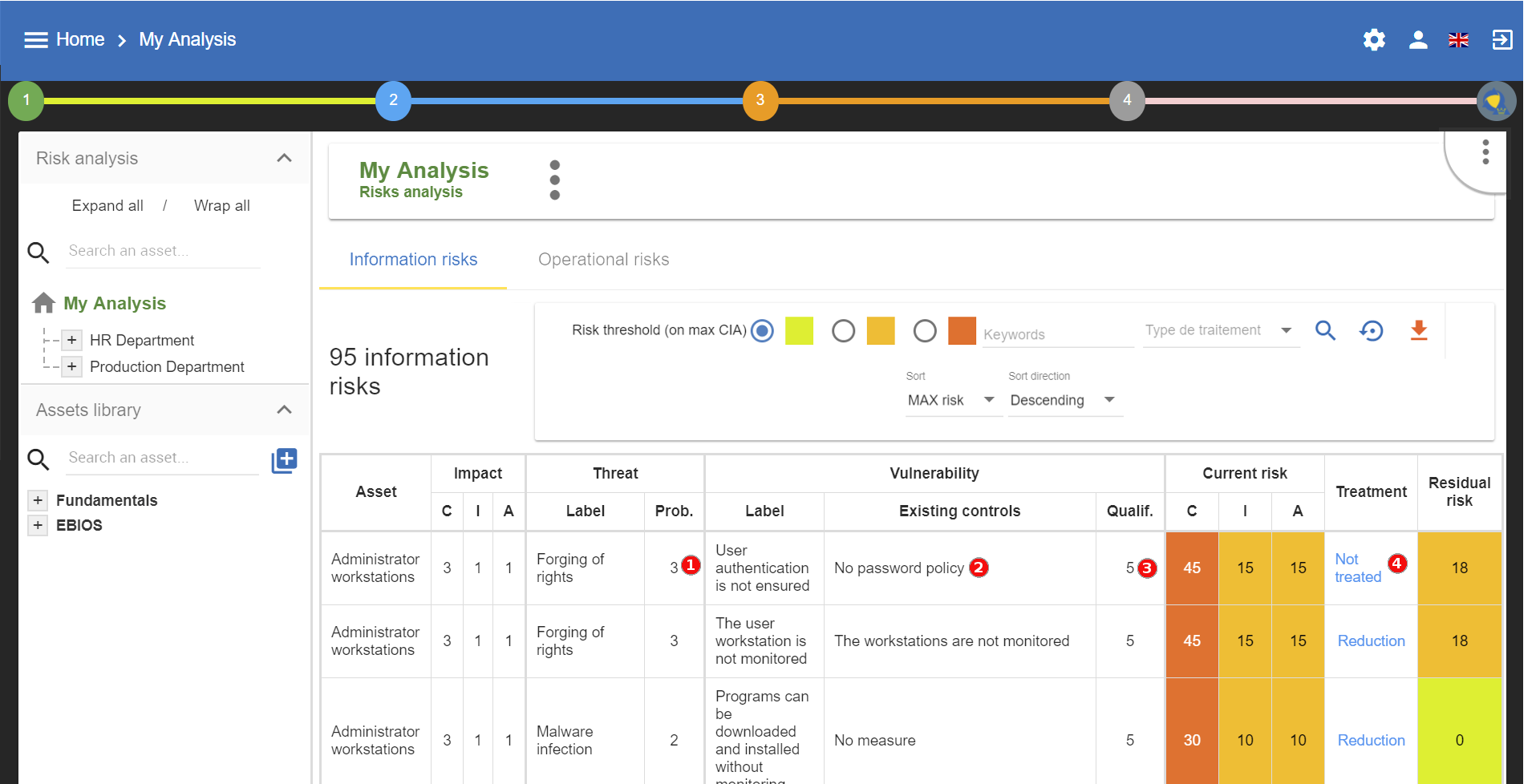
Task: Reset filters with the restore icon
Action: pyautogui.click(x=1372, y=330)
